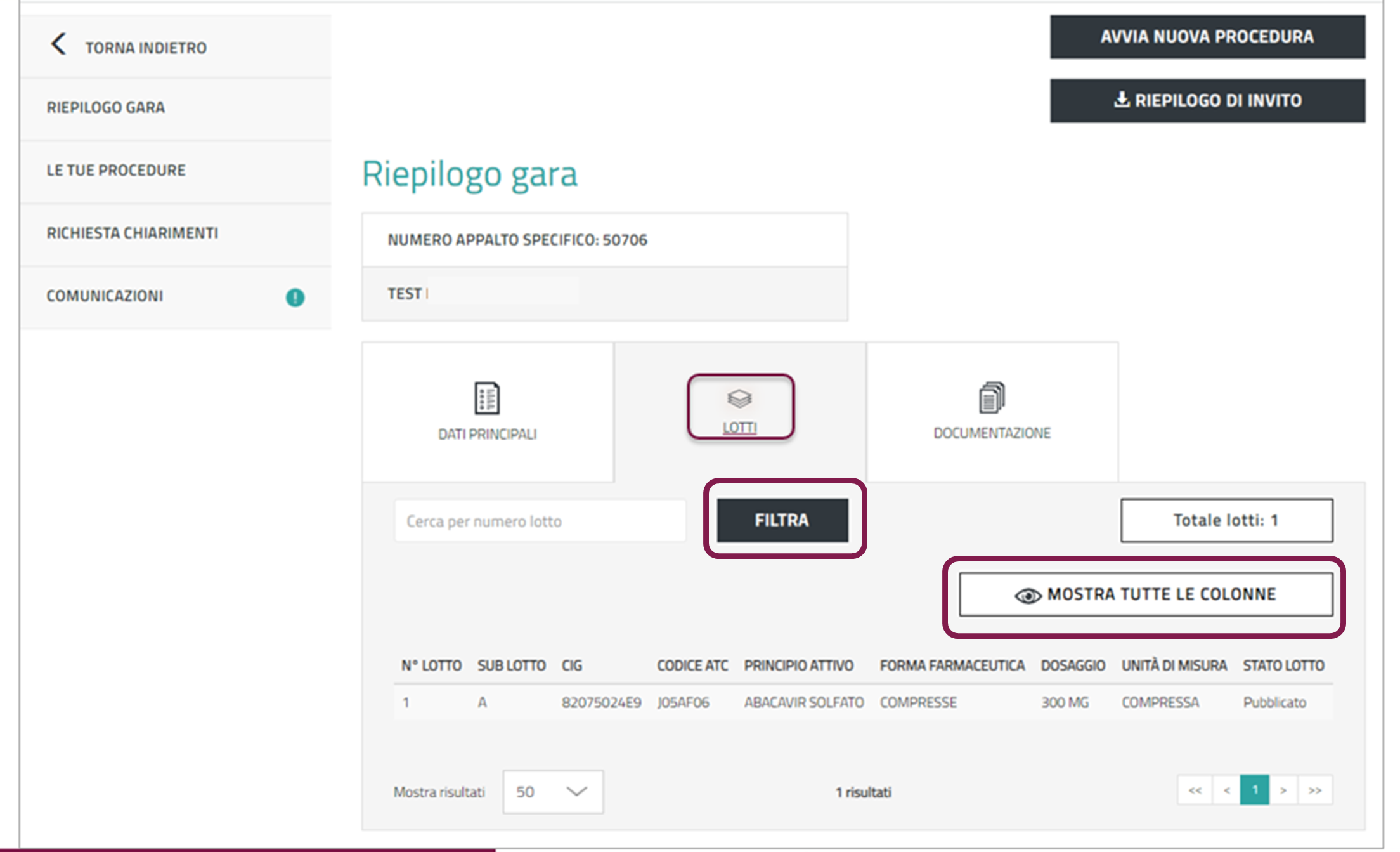
Task: Open Le Tue Procedure sidebar item
Action: tap(116, 170)
